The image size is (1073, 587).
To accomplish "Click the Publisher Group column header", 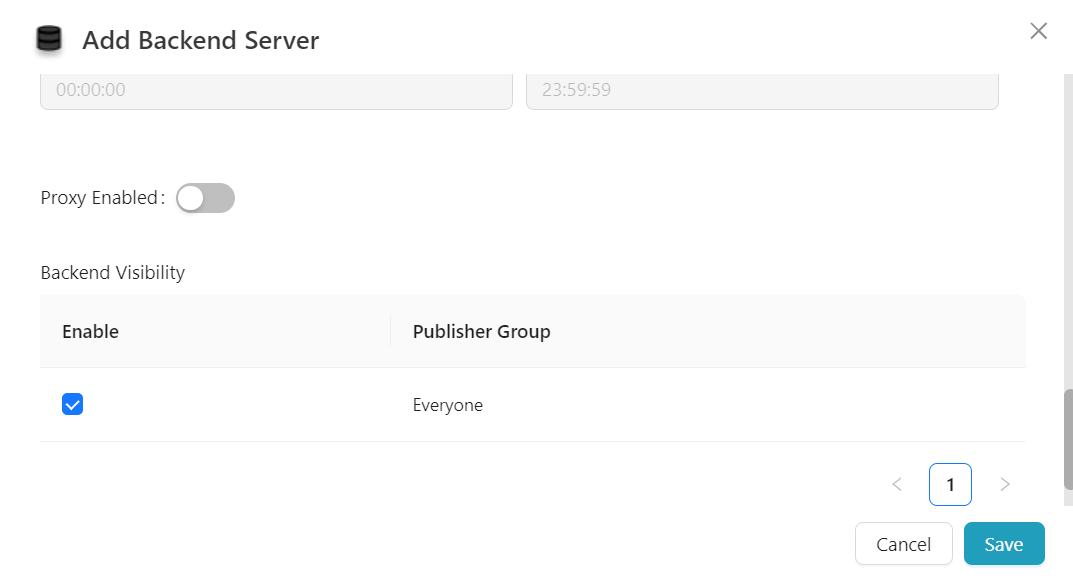I will click(x=481, y=331).
